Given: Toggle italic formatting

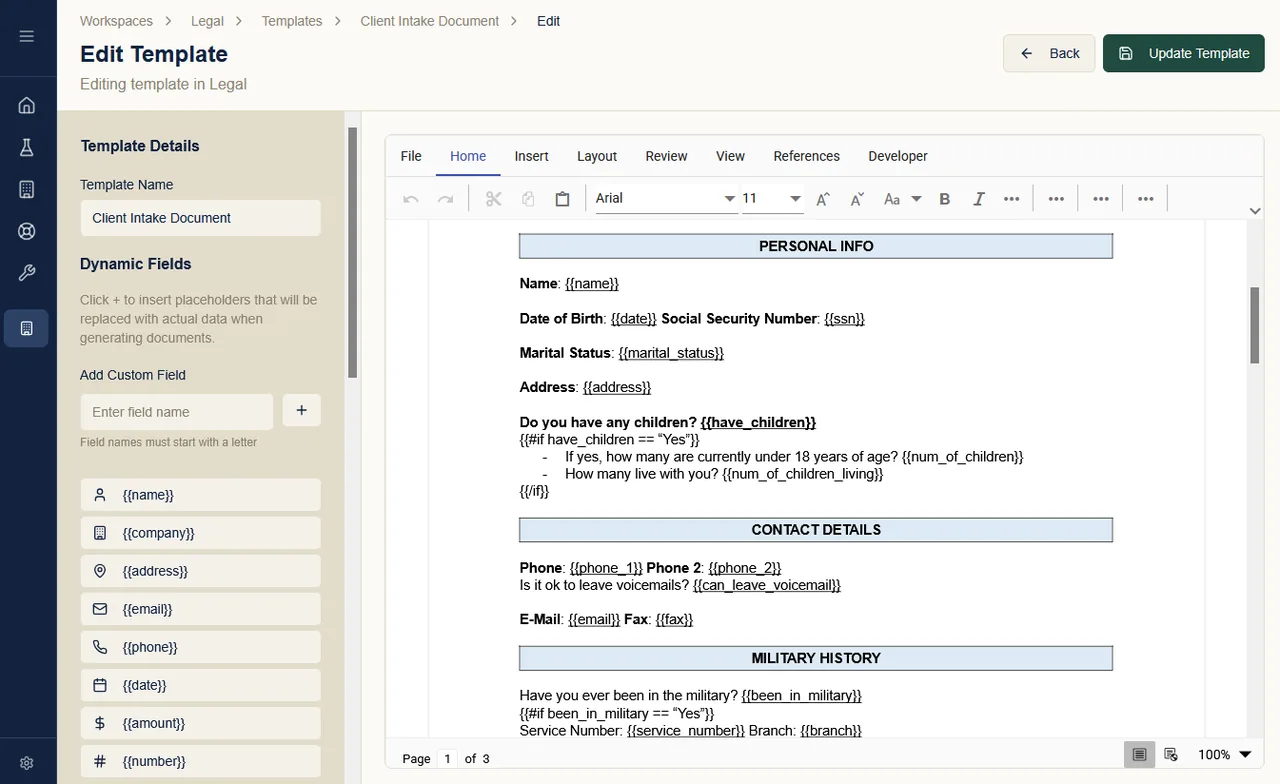Looking at the screenshot, I should point(979,199).
